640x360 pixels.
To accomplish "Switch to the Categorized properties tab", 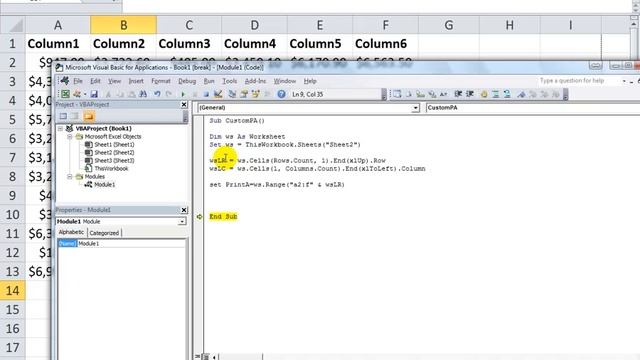I will pyautogui.click(x=104, y=233).
